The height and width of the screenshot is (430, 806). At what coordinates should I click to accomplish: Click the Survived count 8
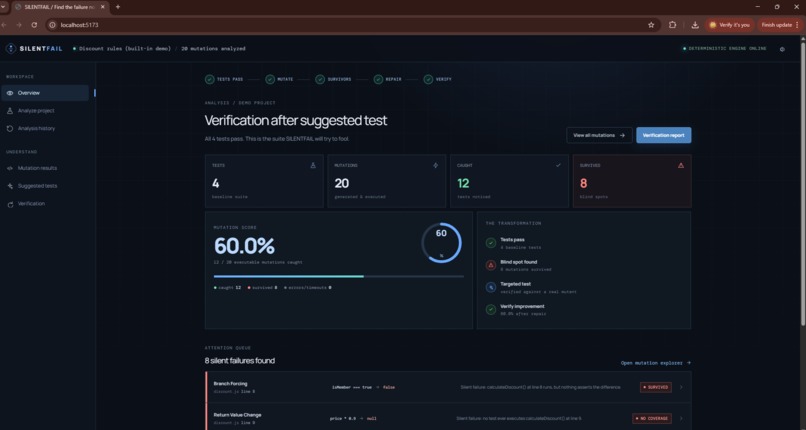point(583,183)
